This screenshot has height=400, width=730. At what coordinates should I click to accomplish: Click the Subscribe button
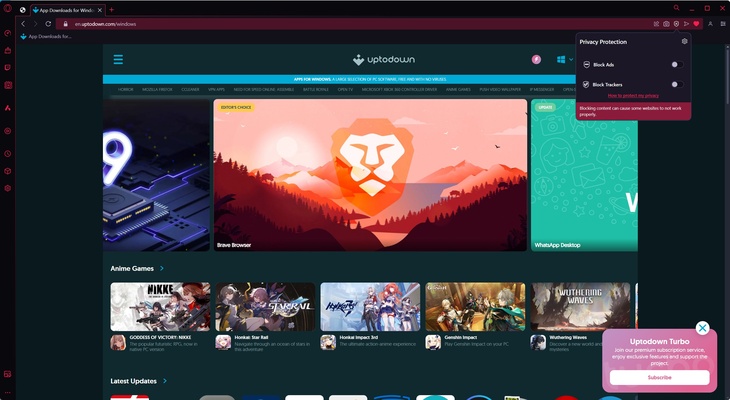[660, 378]
